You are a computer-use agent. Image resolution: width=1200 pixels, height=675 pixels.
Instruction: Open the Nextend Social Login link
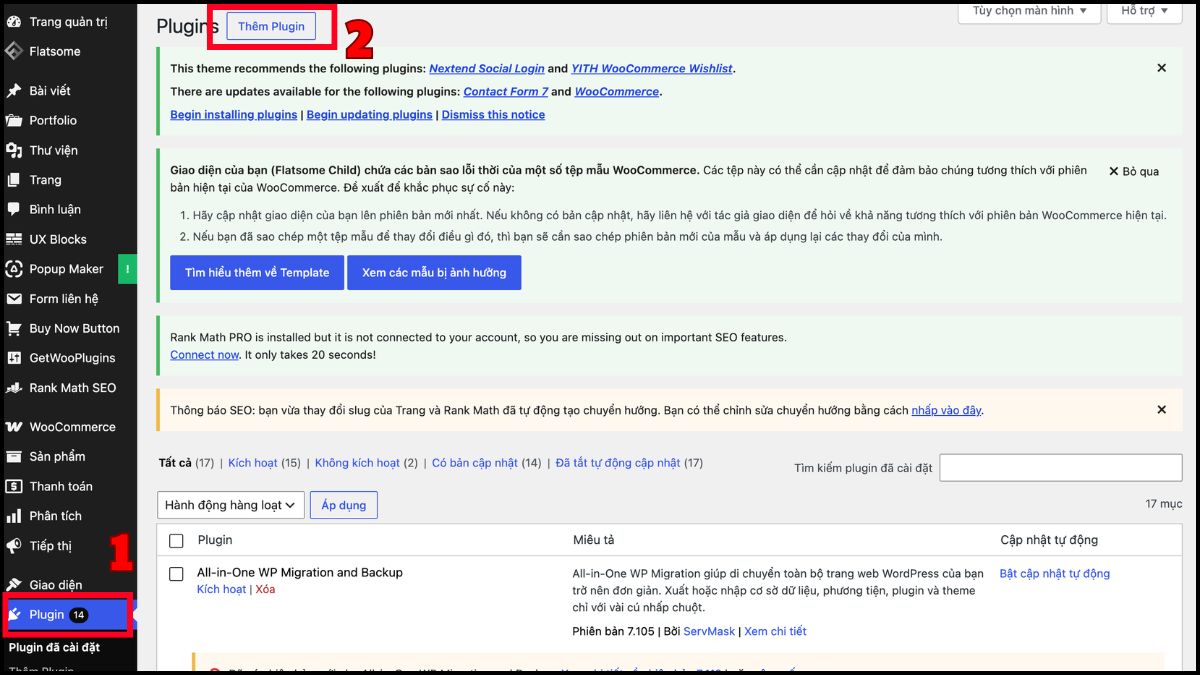[487, 69]
